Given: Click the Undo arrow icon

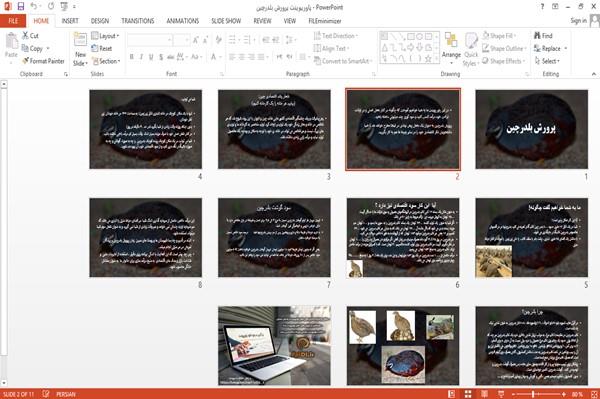Looking at the screenshot, I should (x=34, y=7).
